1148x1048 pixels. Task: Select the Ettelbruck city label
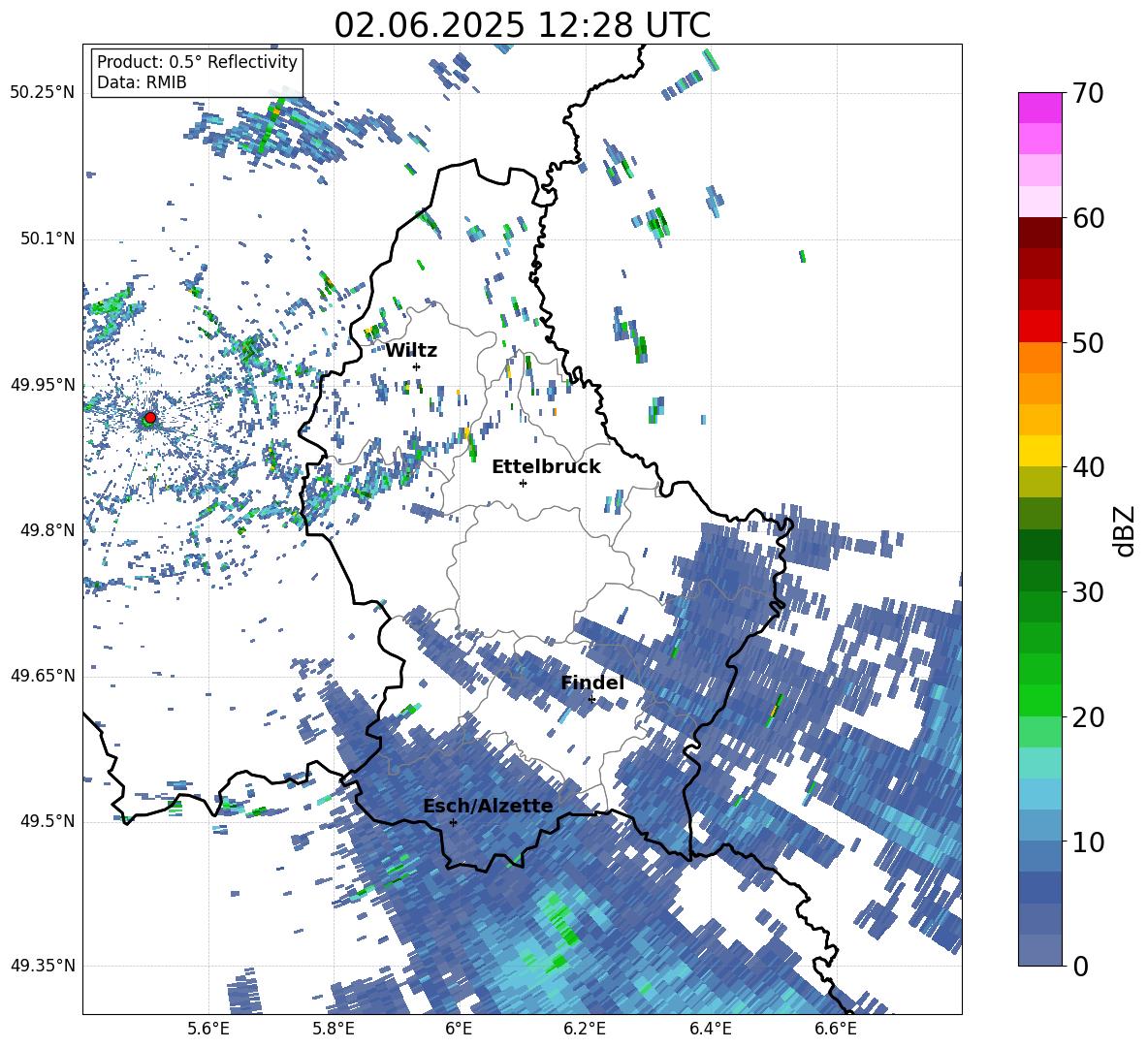tap(546, 467)
